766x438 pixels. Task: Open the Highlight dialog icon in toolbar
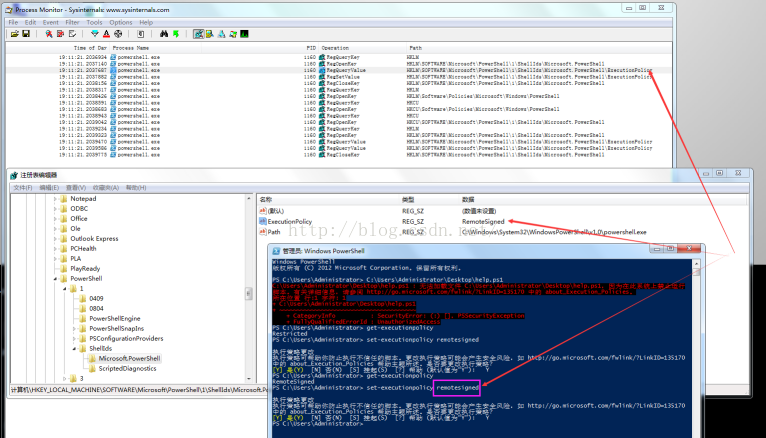[106, 34]
